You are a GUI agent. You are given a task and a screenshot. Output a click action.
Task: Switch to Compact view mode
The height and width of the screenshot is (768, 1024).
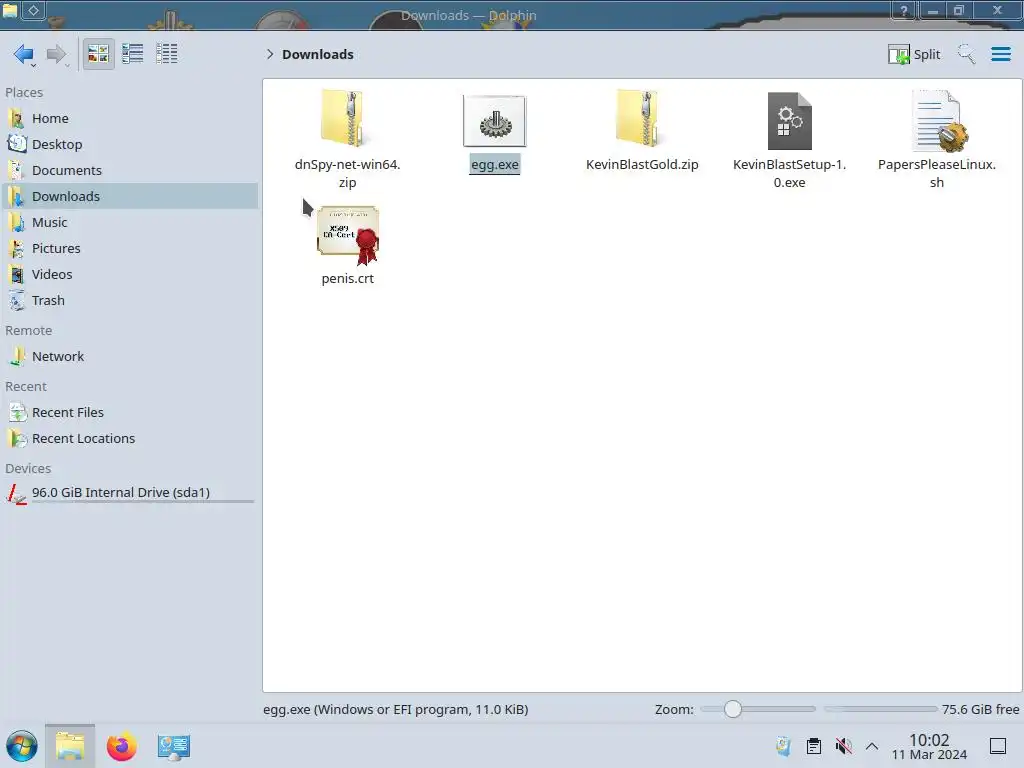[x=133, y=54]
